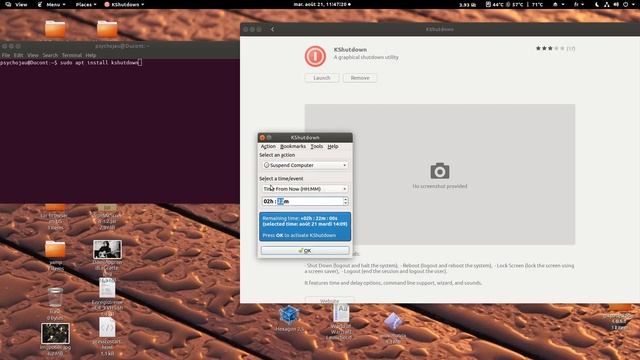Select the Warcraft document icon on the desktop
This screenshot has width=640, height=360.
(341, 313)
